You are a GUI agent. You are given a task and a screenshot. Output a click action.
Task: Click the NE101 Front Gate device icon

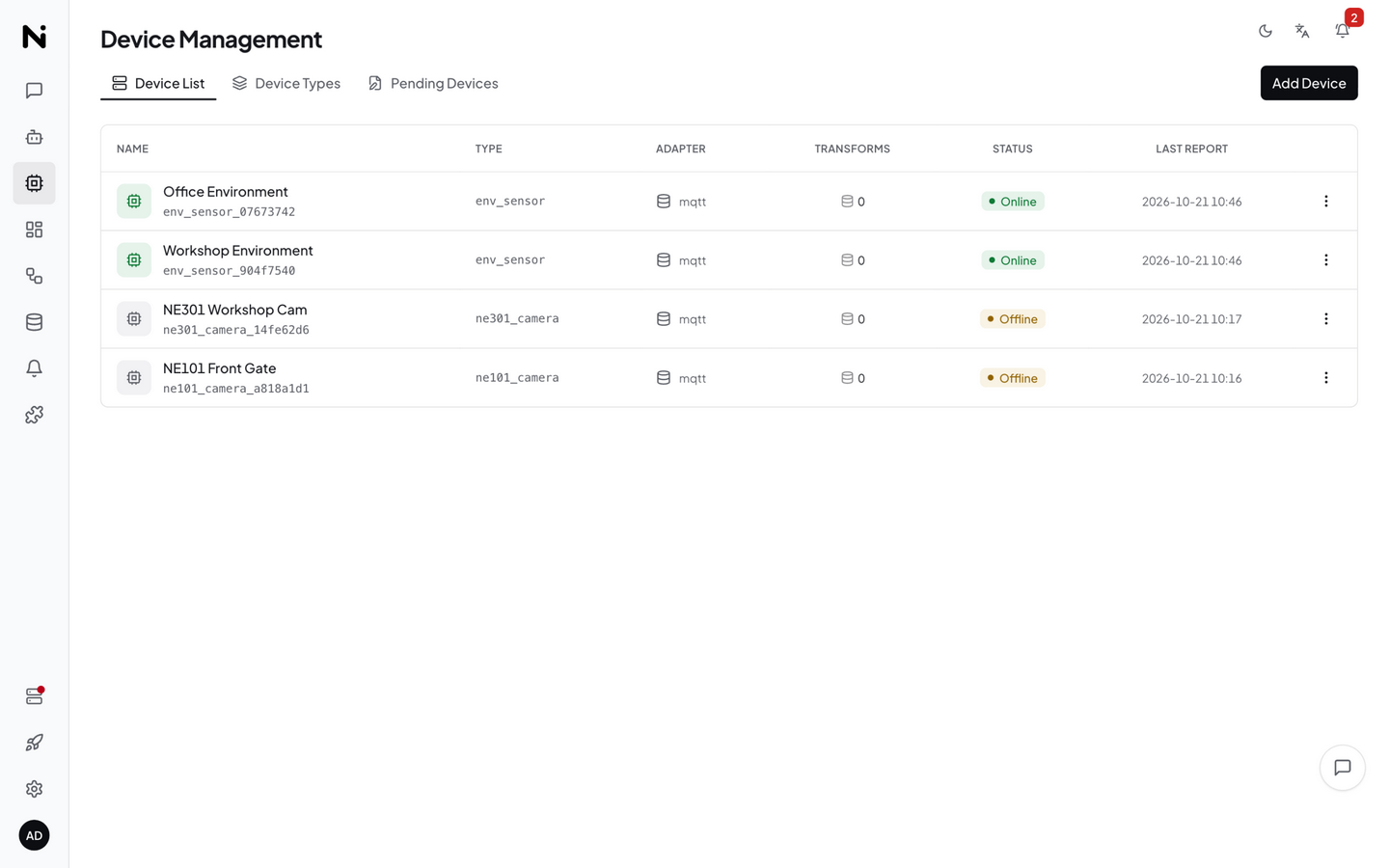[x=134, y=378]
